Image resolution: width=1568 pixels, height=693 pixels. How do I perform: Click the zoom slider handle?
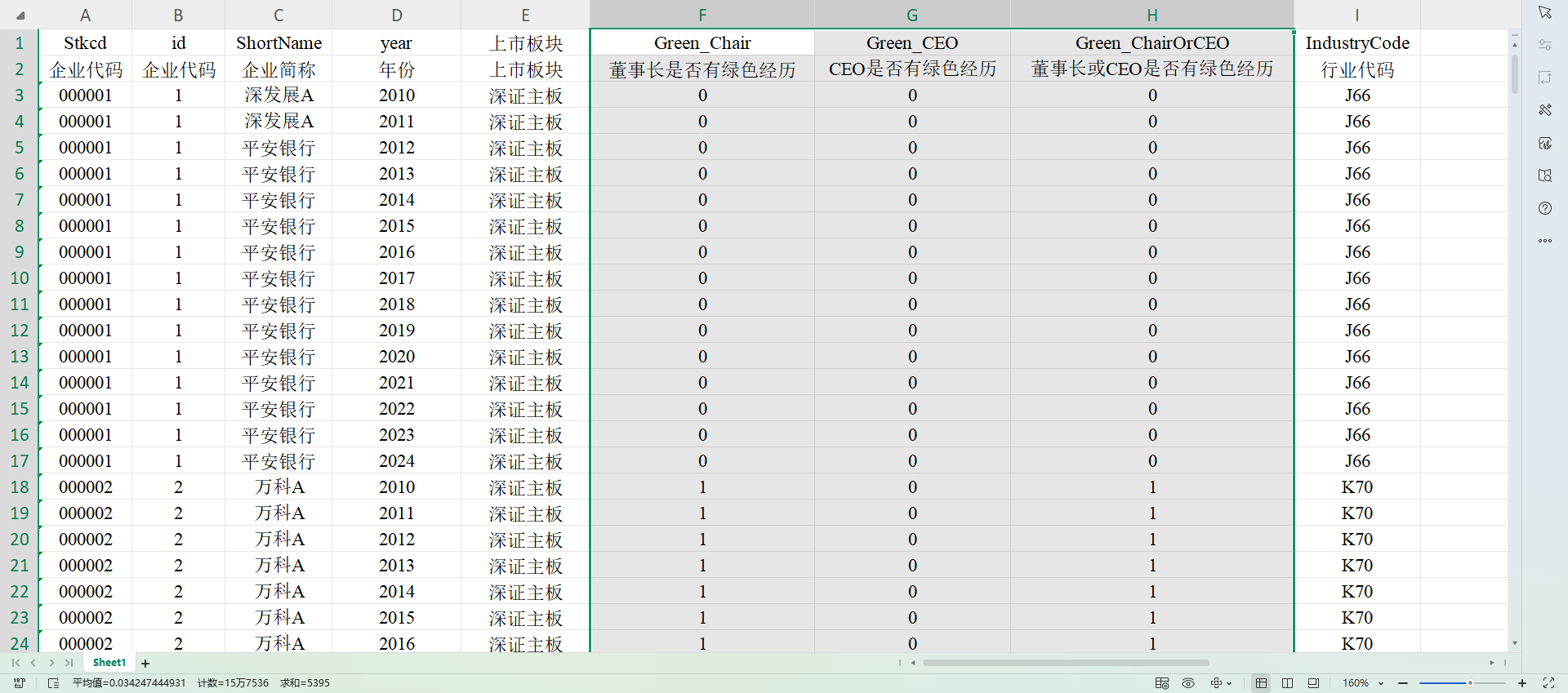1470,683
